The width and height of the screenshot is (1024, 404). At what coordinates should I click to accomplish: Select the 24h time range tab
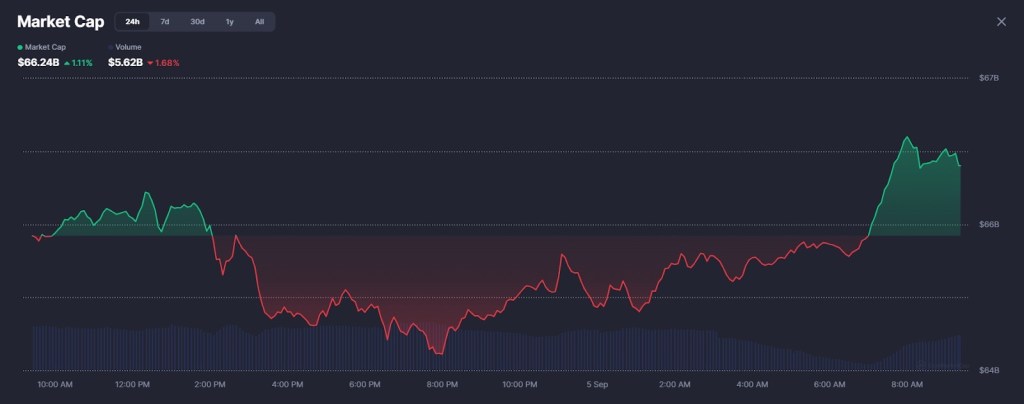[132, 21]
